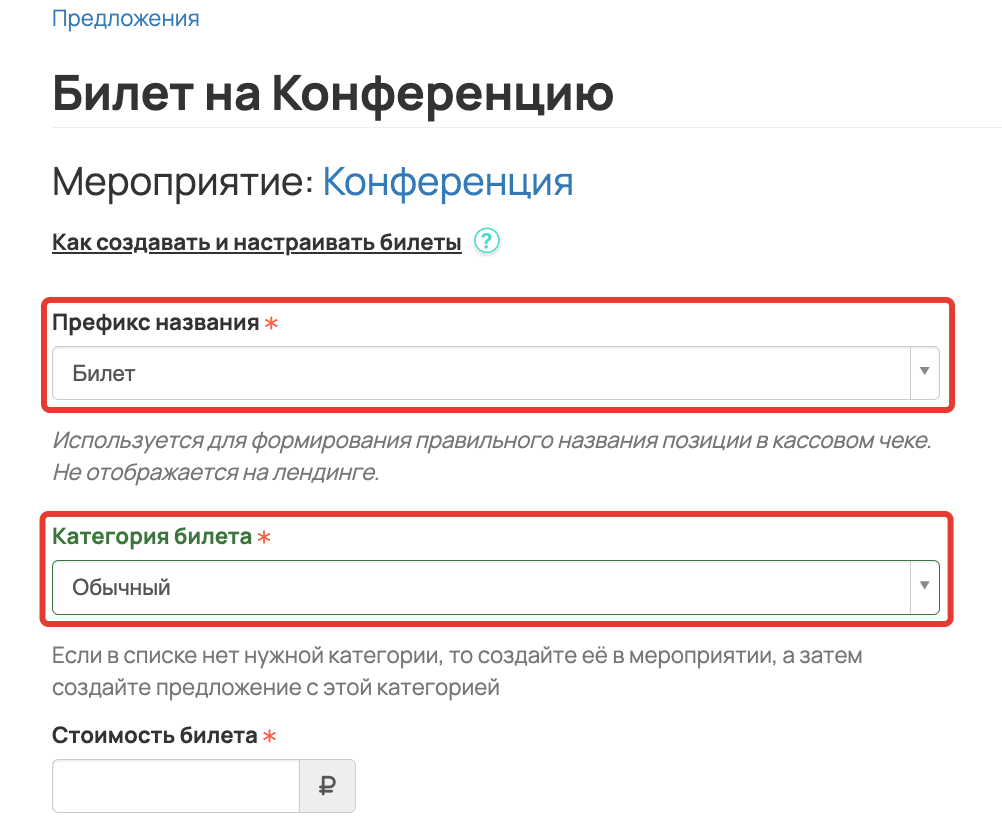Click the italic hint about кассовом чеке
The height and width of the screenshot is (826, 1002).
(492, 456)
